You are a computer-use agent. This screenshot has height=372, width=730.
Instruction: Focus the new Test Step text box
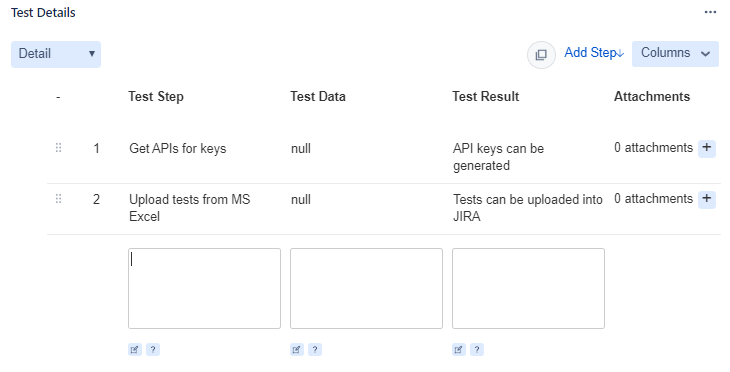204,289
